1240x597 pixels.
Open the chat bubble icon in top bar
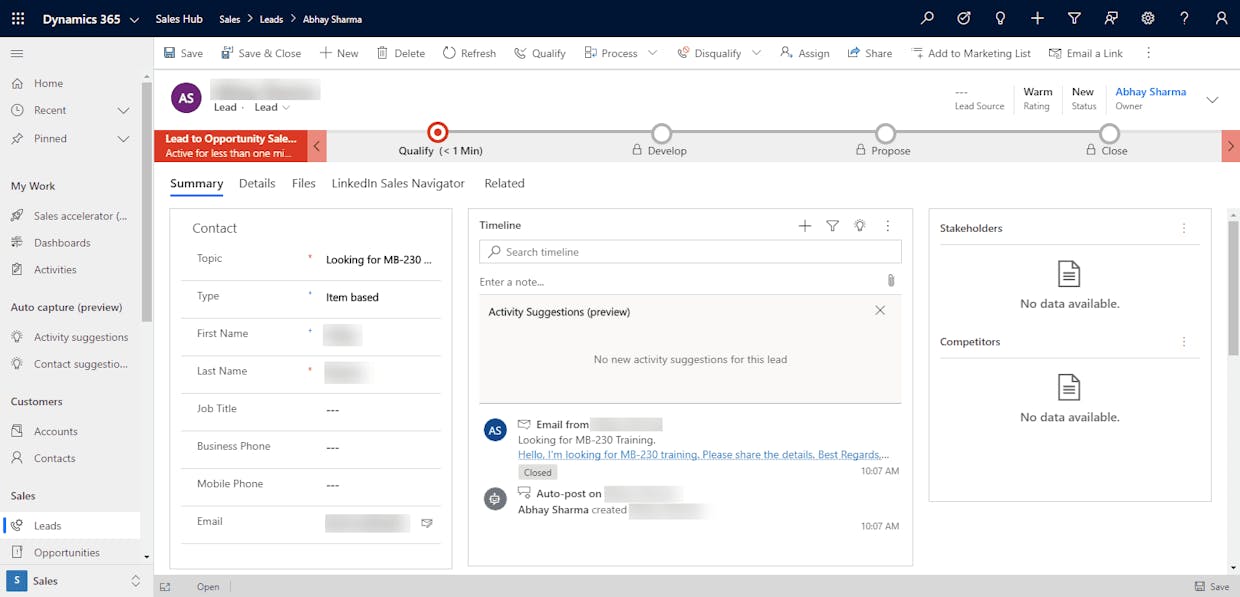click(x=1111, y=19)
